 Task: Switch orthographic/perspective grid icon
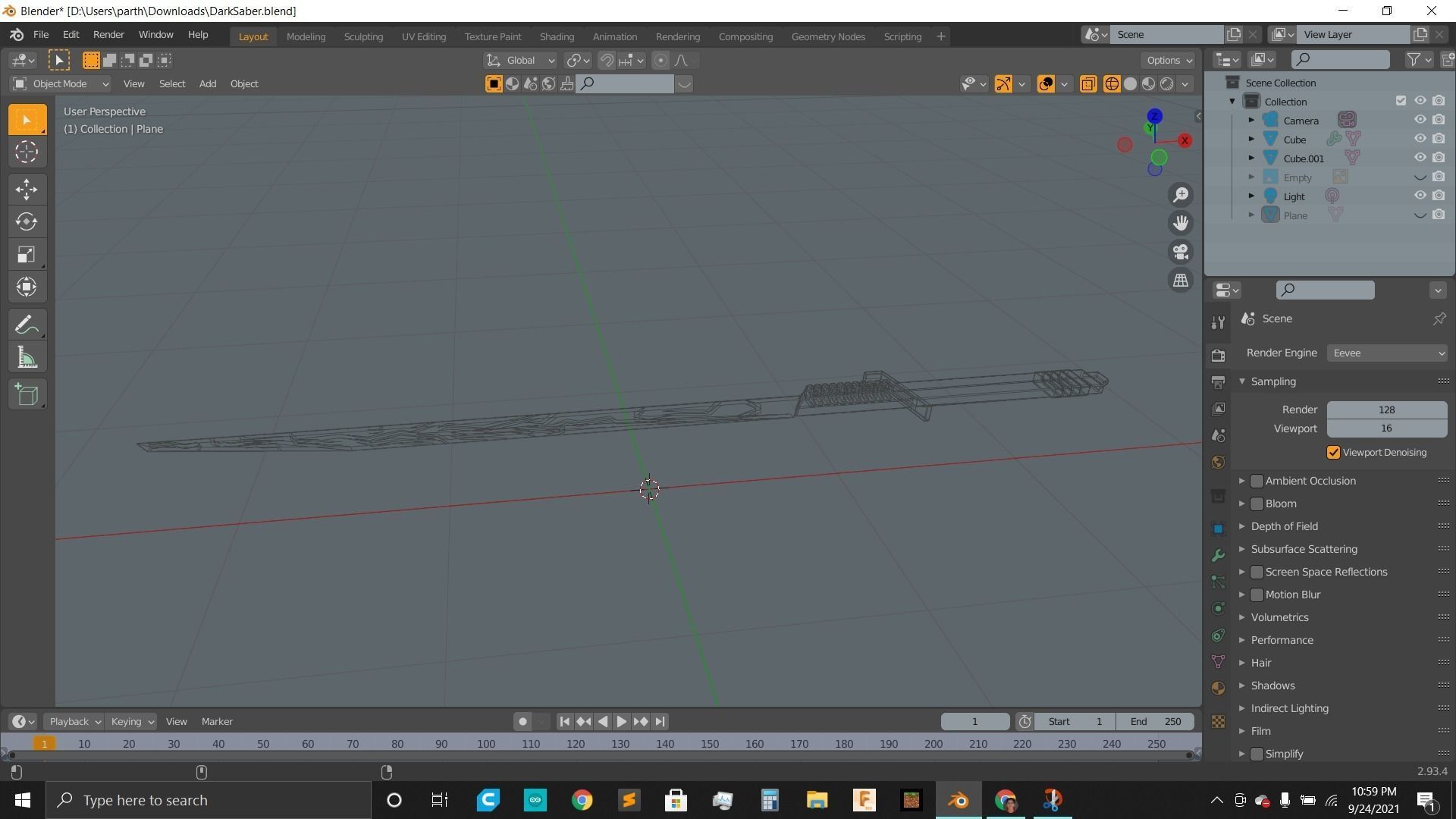coord(1181,281)
